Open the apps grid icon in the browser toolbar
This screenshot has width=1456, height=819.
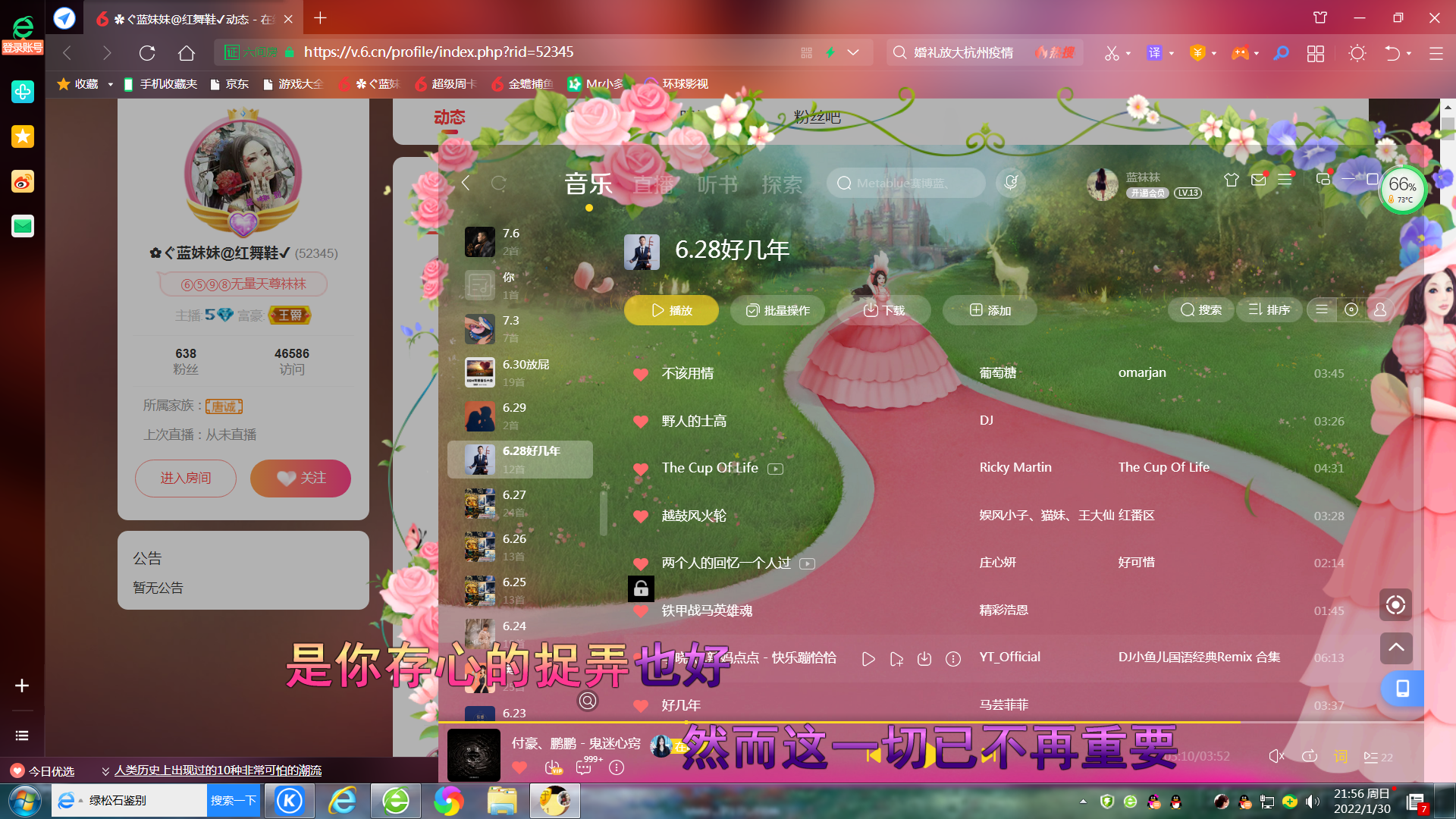1316,53
